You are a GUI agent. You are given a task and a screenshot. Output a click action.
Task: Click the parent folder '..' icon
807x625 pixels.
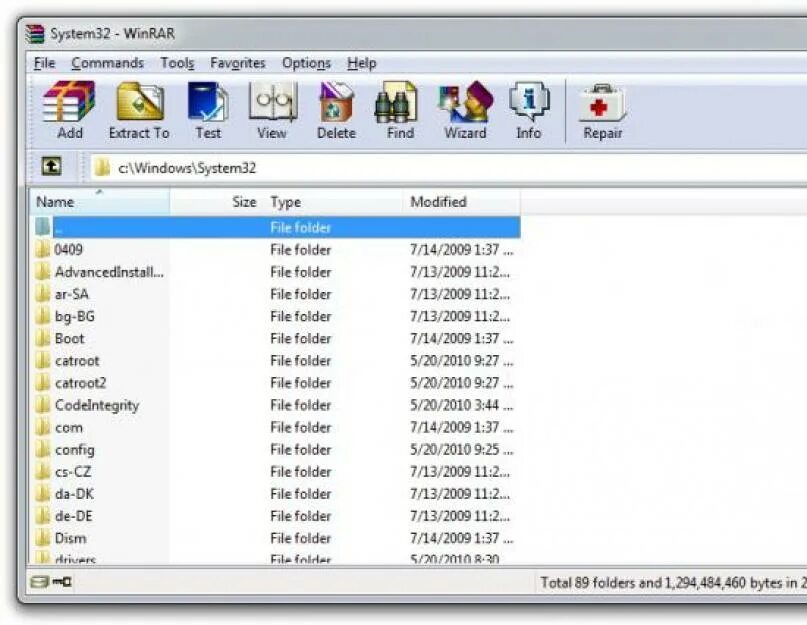point(43,227)
